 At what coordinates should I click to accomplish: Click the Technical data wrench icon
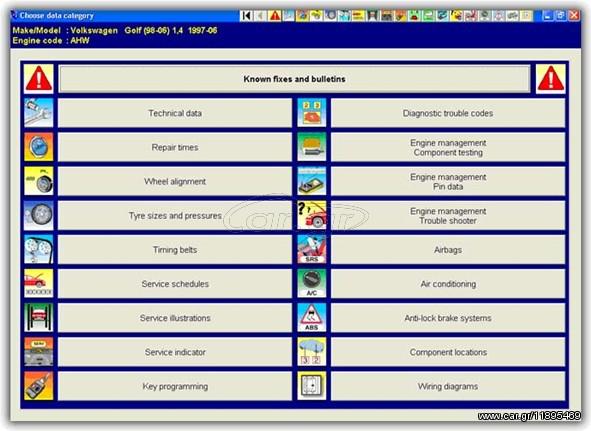(38, 113)
